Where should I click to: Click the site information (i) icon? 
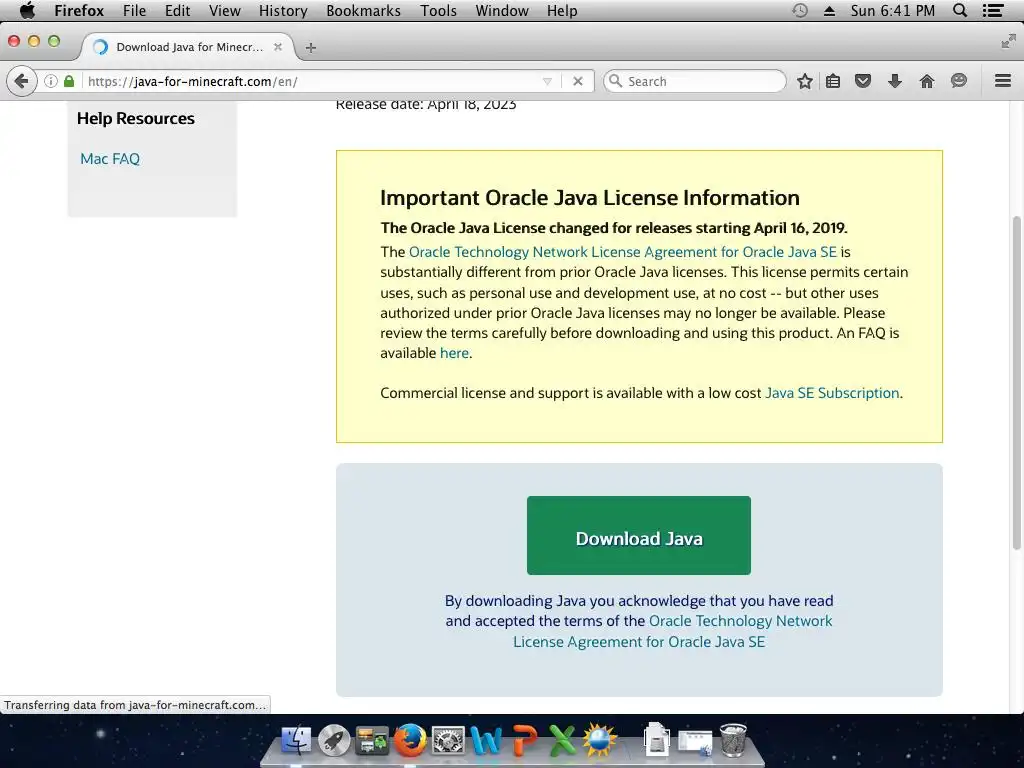pos(50,81)
